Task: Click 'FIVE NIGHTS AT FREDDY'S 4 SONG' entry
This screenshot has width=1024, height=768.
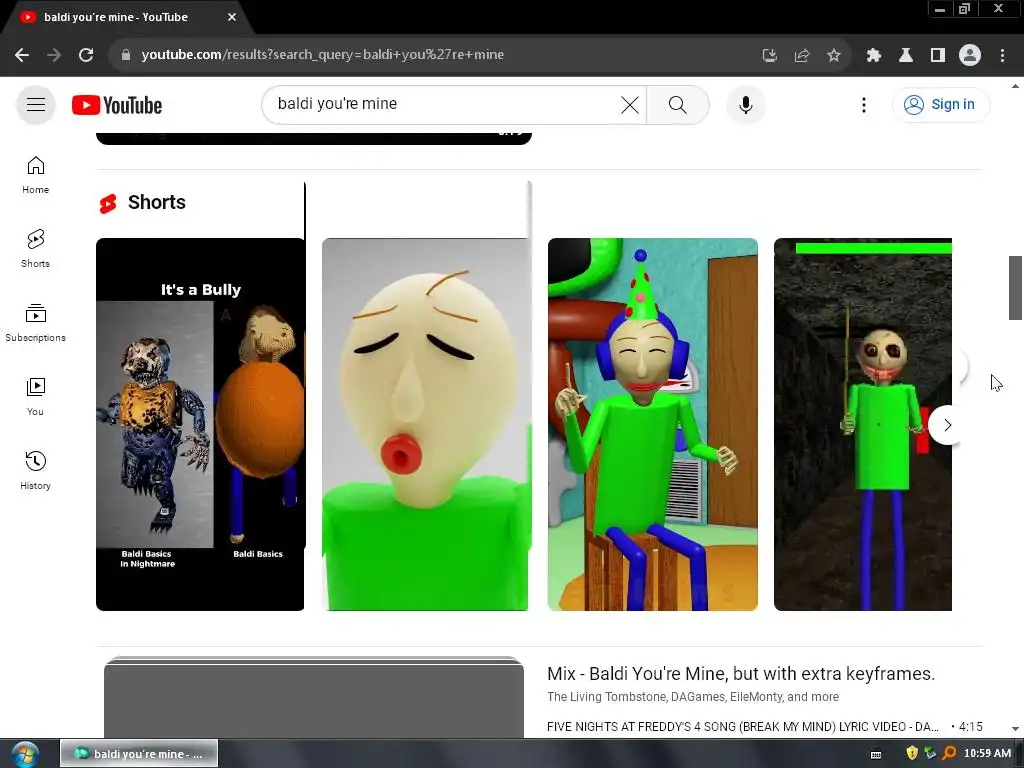Action: point(743,727)
